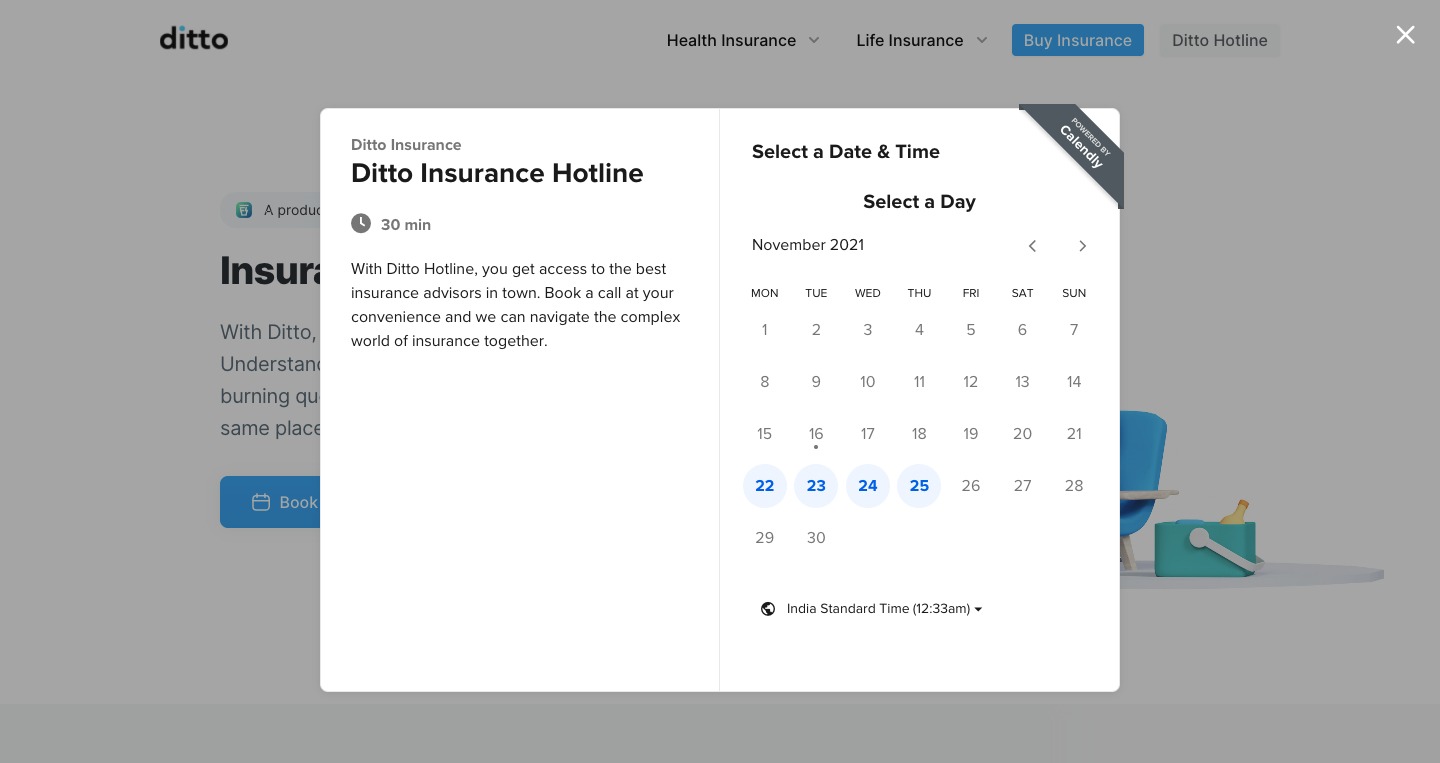The height and width of the screenshot is (763, 1440).
Task: Click the Ditto Hotline button
Action: pyautogui.click(x=1220, y=40)
